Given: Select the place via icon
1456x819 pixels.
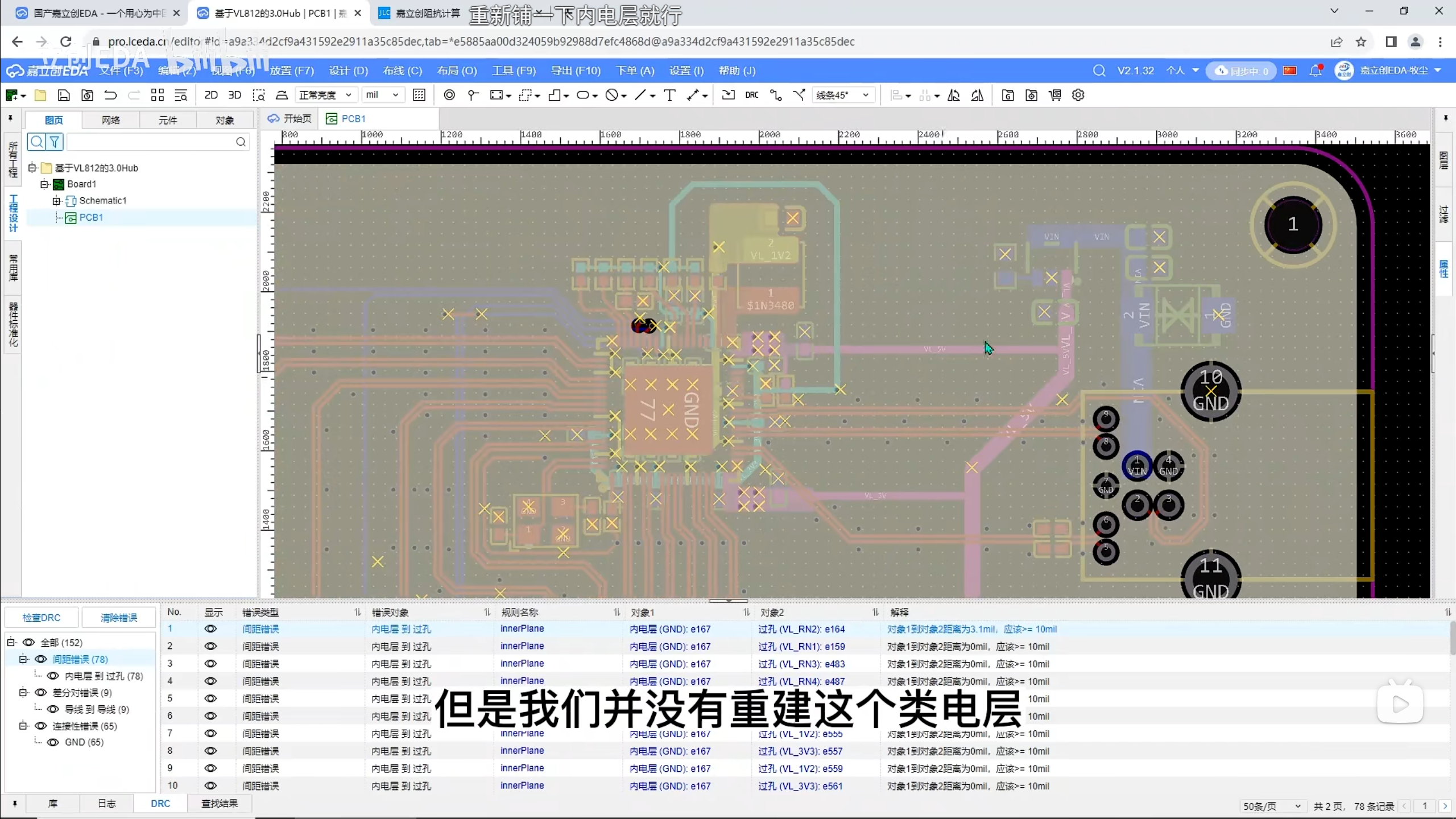Looking at the screenshot, I should point(449,95).
